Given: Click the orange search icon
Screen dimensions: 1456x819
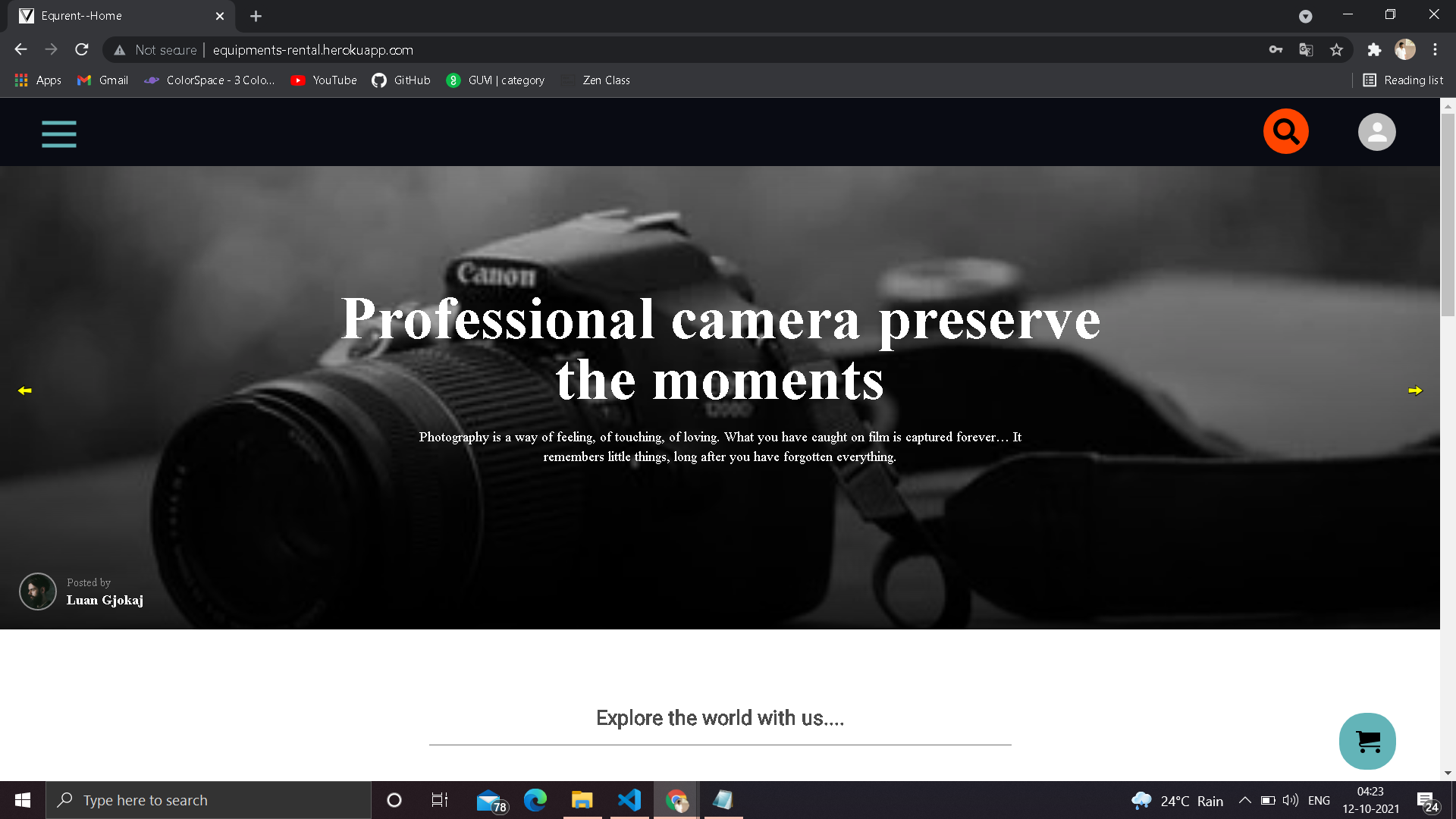Looking at the screenshot, I should click(1285, 132).
